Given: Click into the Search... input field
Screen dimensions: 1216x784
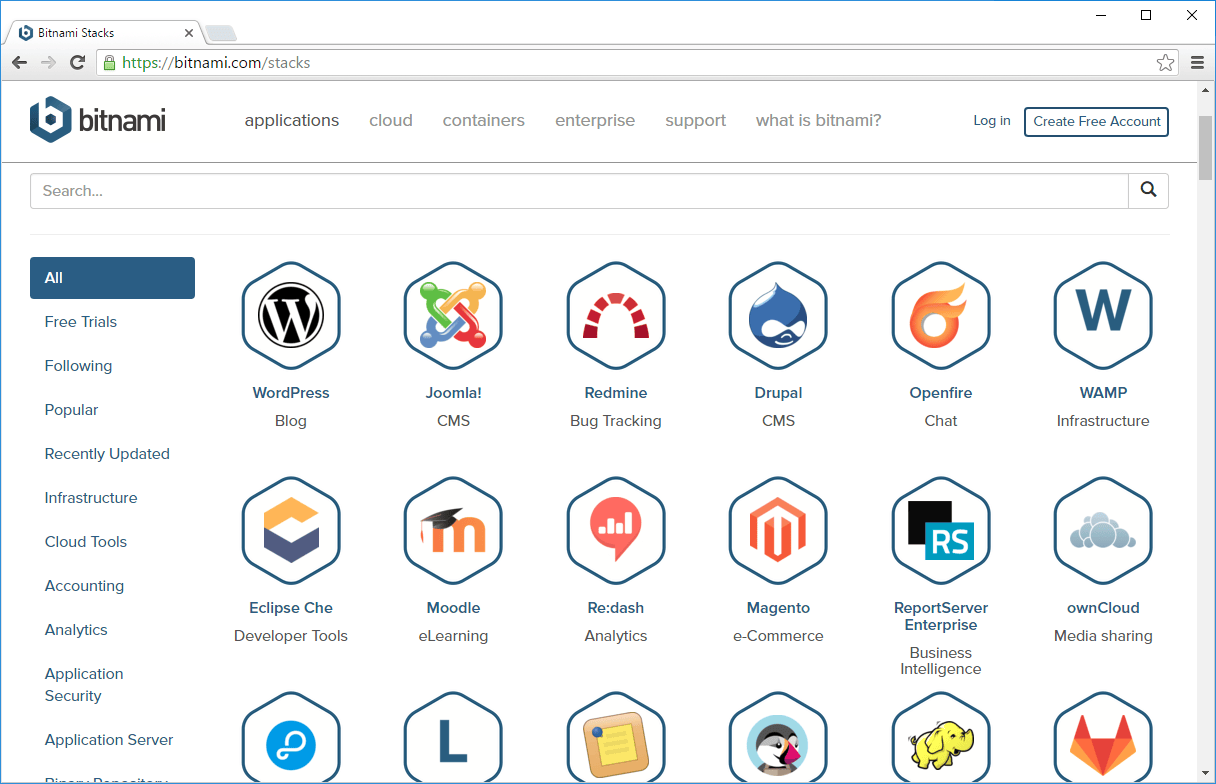Looking at the screenshot, I should click(579, 190).
